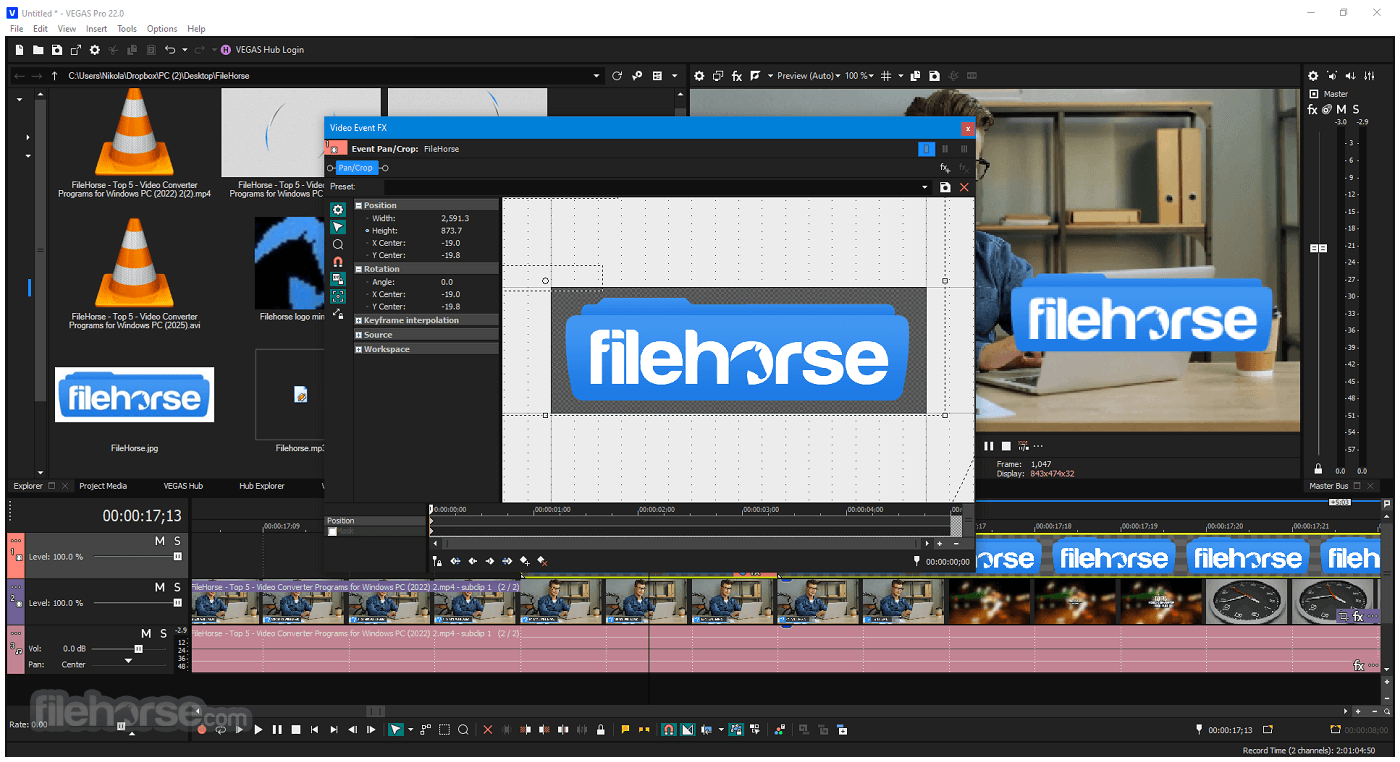Open the Insert menu

pyautogui.click(x=97, y=29)
